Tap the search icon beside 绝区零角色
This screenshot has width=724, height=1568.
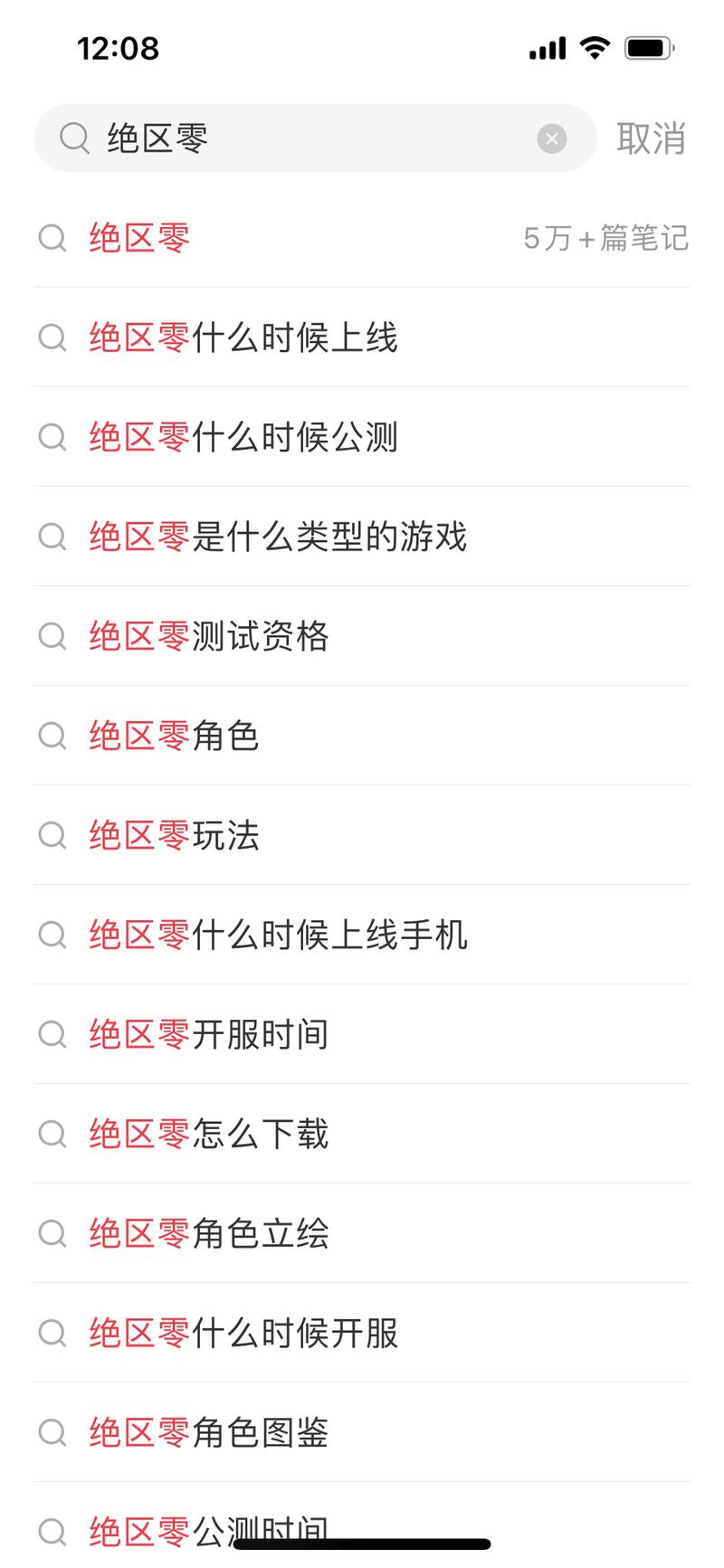click(52, 736)
